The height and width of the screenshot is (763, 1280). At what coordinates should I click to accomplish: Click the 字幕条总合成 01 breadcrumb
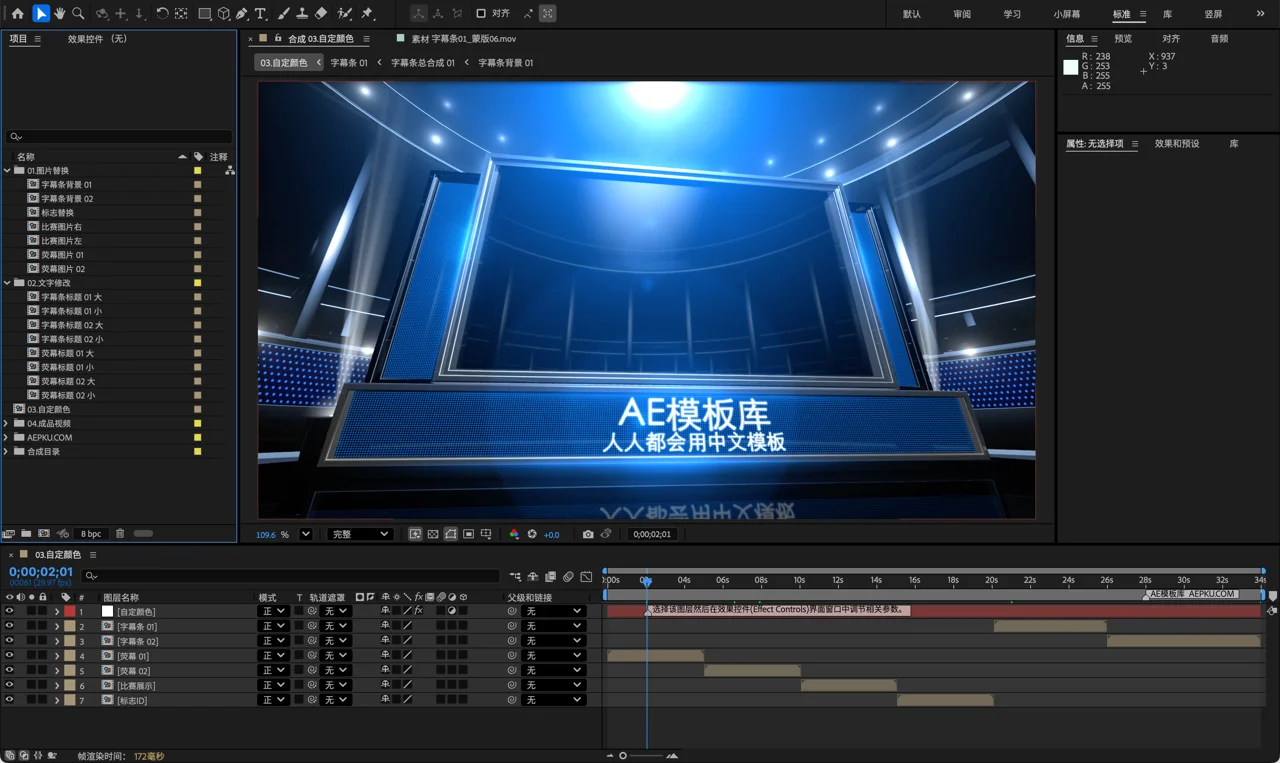(x=423, y=63)
